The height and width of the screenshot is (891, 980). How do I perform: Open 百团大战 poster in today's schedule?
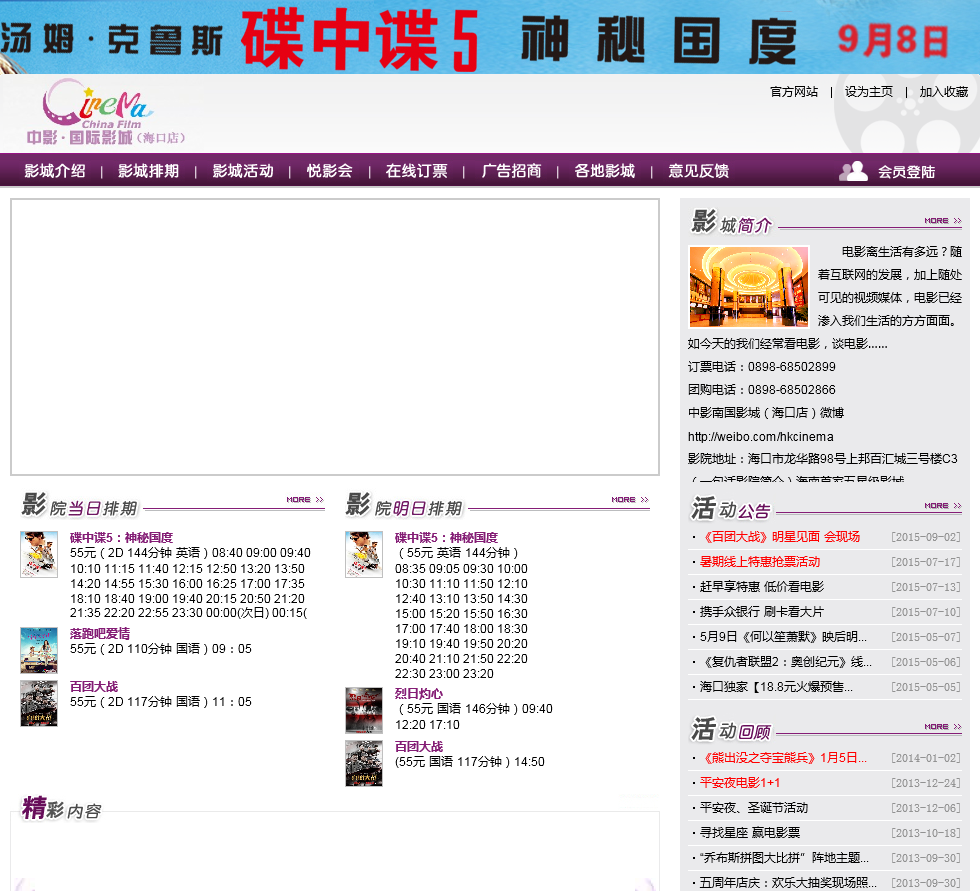click(x=39, y=703)
